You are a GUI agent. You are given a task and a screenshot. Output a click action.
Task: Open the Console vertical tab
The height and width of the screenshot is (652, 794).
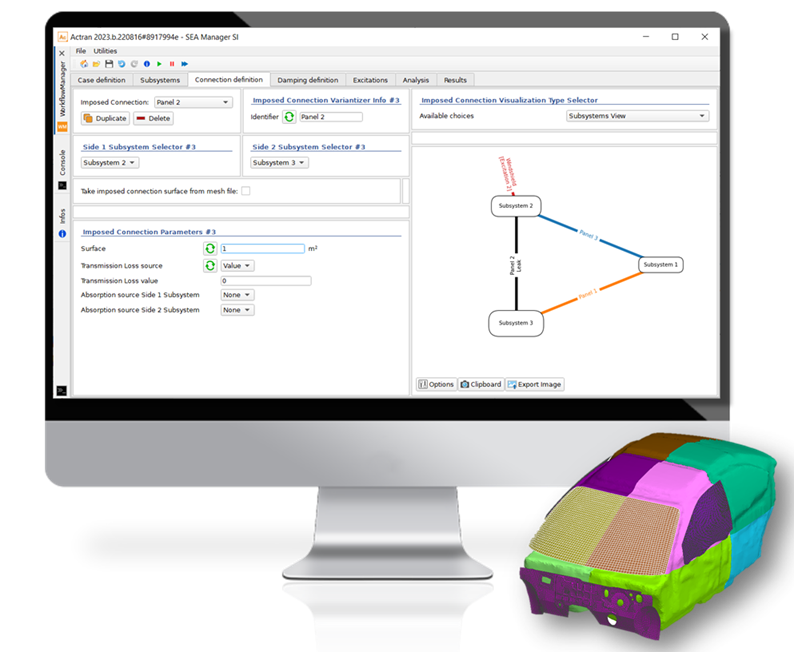point(62,162)
